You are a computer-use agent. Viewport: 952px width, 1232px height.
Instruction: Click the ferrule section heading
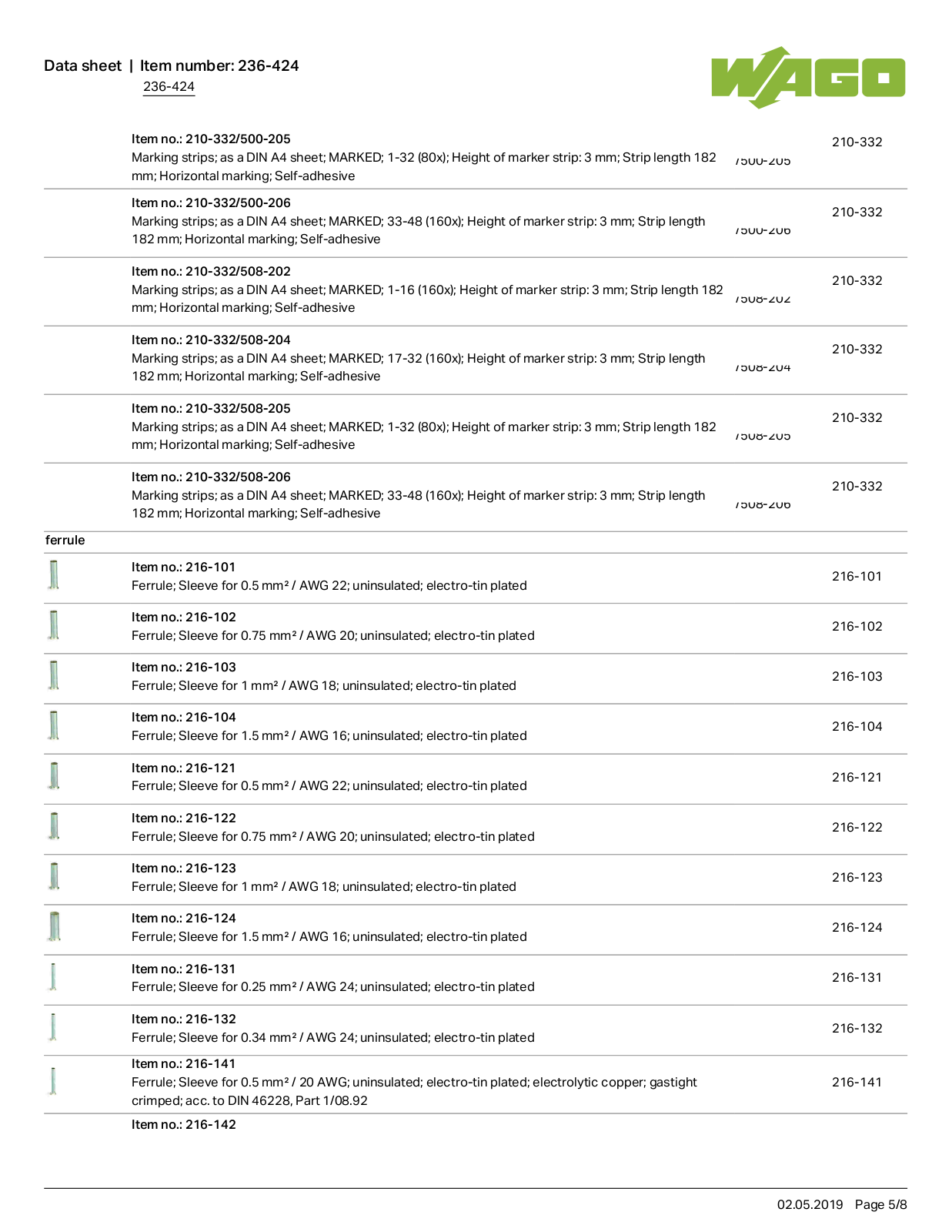coord(65,540)
